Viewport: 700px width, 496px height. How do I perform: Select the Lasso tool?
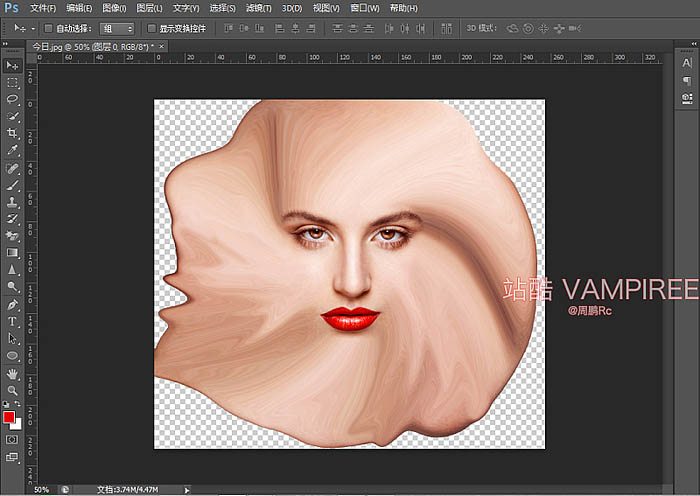coord(13,99)
